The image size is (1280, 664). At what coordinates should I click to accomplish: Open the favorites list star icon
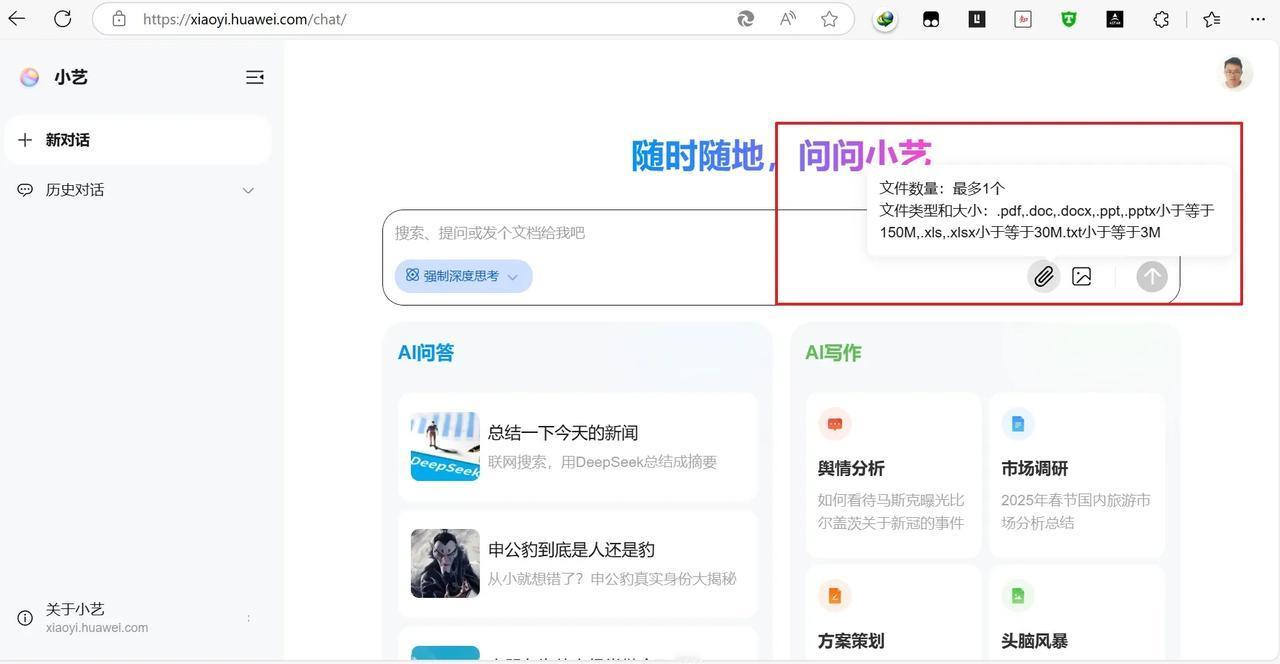coord(1212,19)
